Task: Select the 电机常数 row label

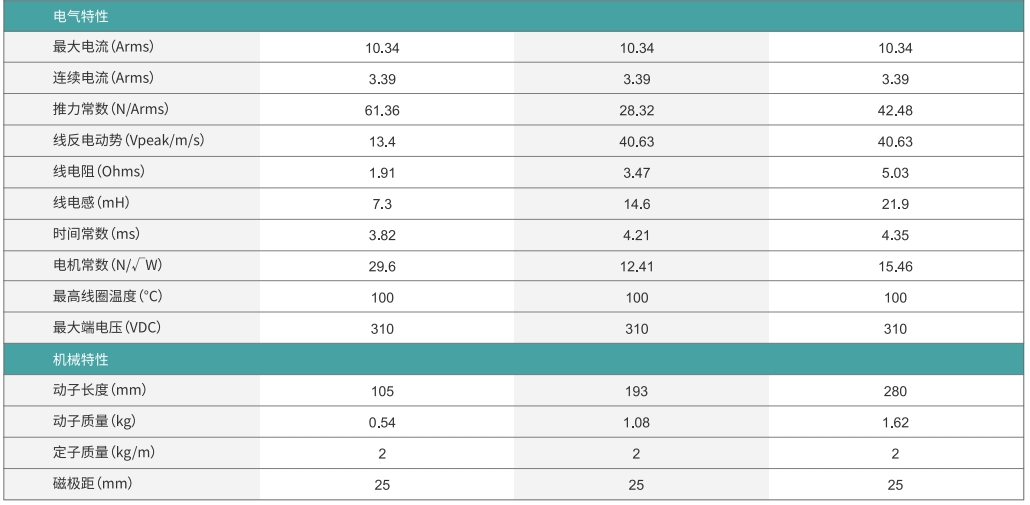Action: click(107, 265)
